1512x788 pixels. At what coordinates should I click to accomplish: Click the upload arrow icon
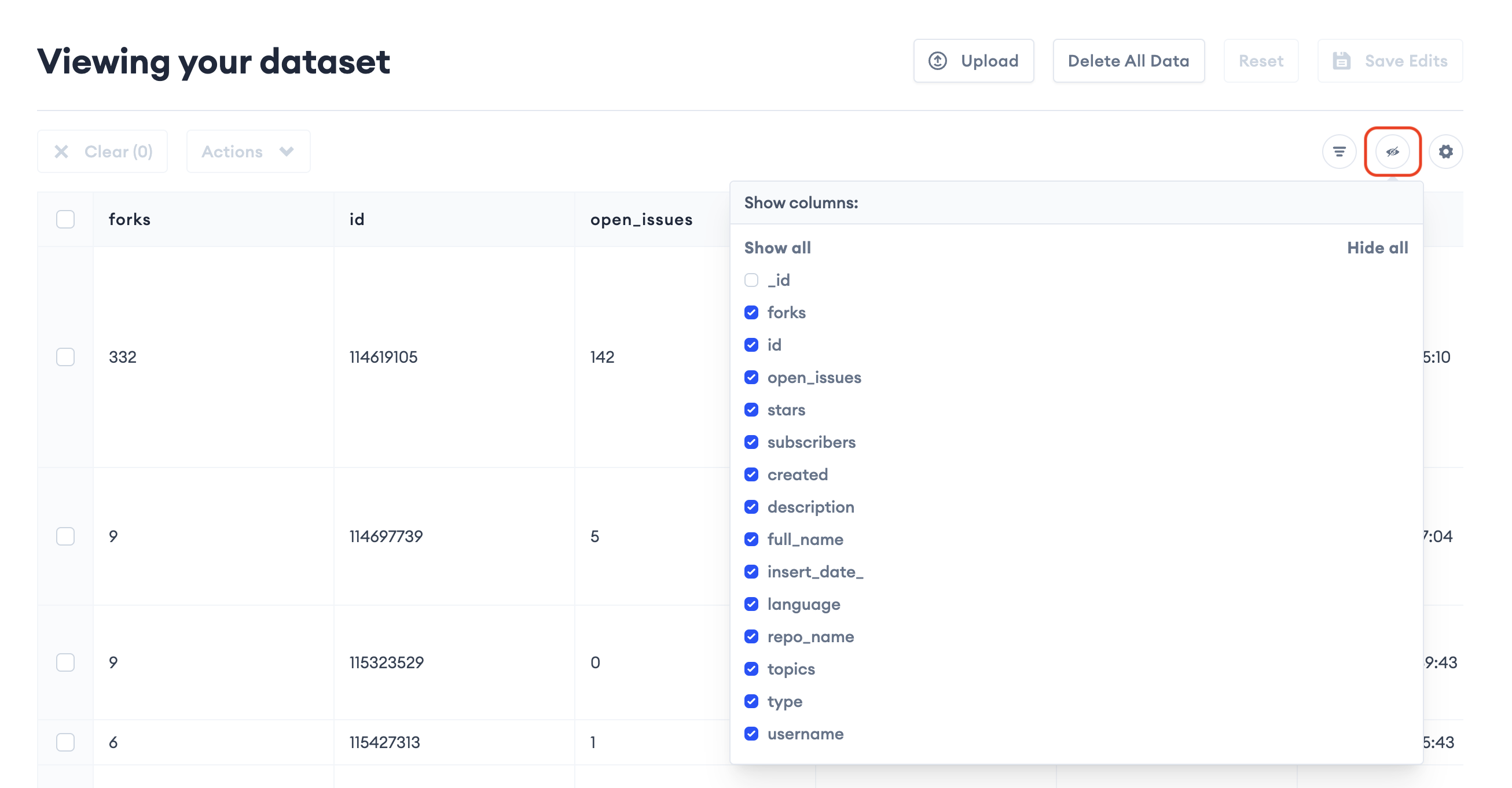coord(937,61)
